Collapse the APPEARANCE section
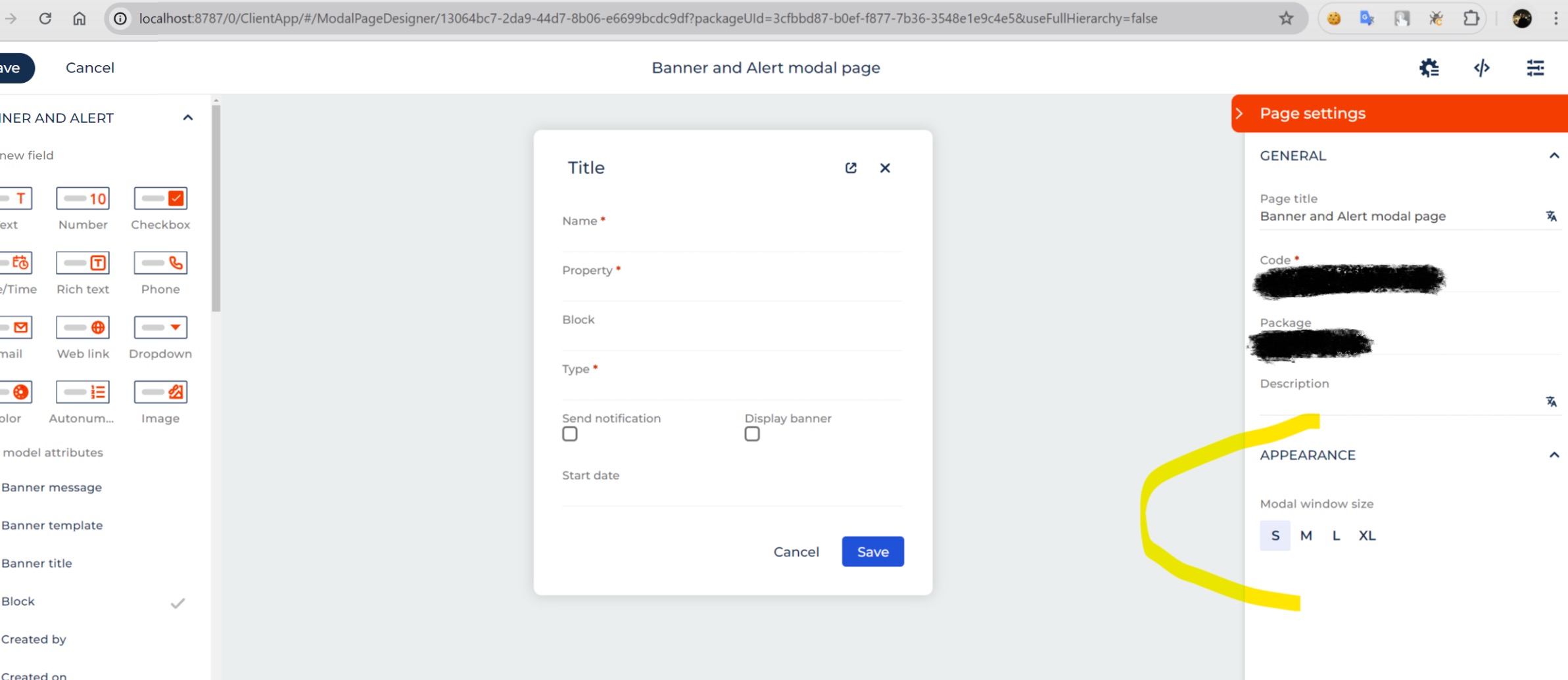Viewport: 1568px width, 680px height. (x=1554, y=455)
